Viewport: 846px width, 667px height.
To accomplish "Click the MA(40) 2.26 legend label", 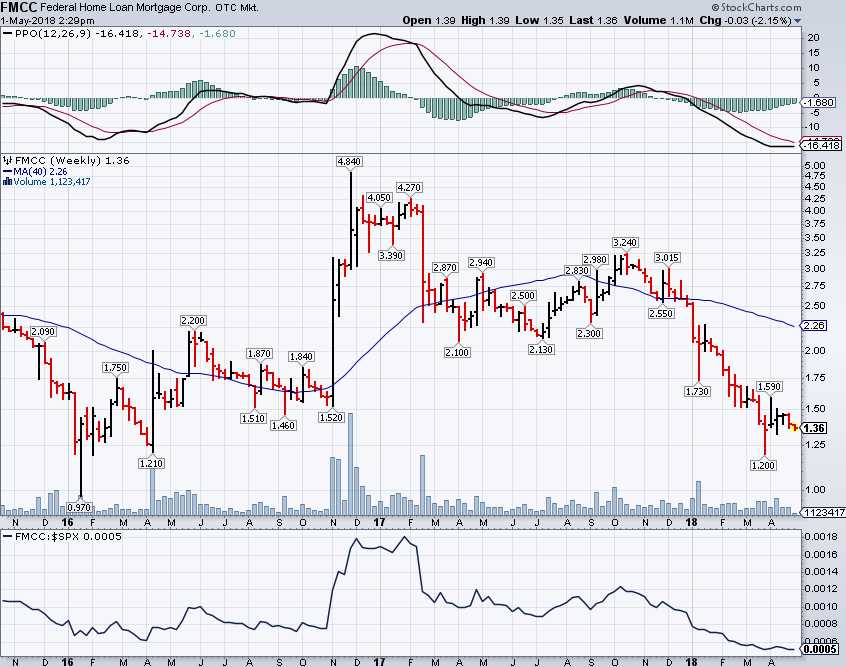I will click(40, 172).
